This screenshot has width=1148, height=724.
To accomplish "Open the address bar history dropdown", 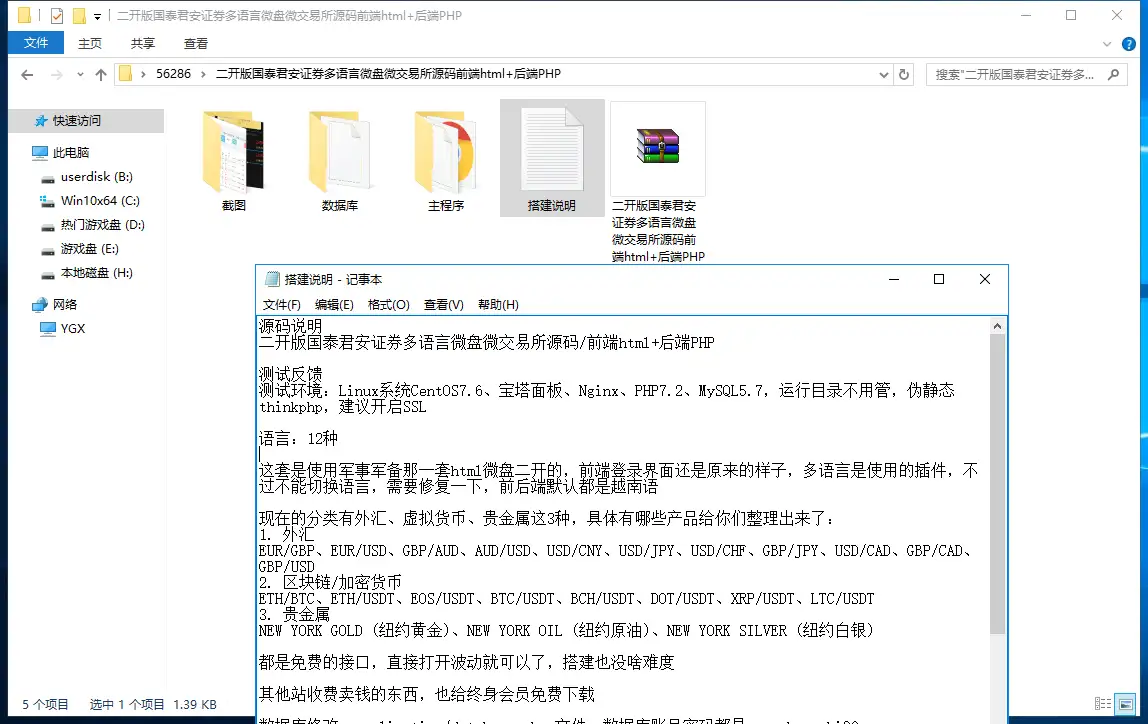I will pyautogui.click(x=883, y=73).
